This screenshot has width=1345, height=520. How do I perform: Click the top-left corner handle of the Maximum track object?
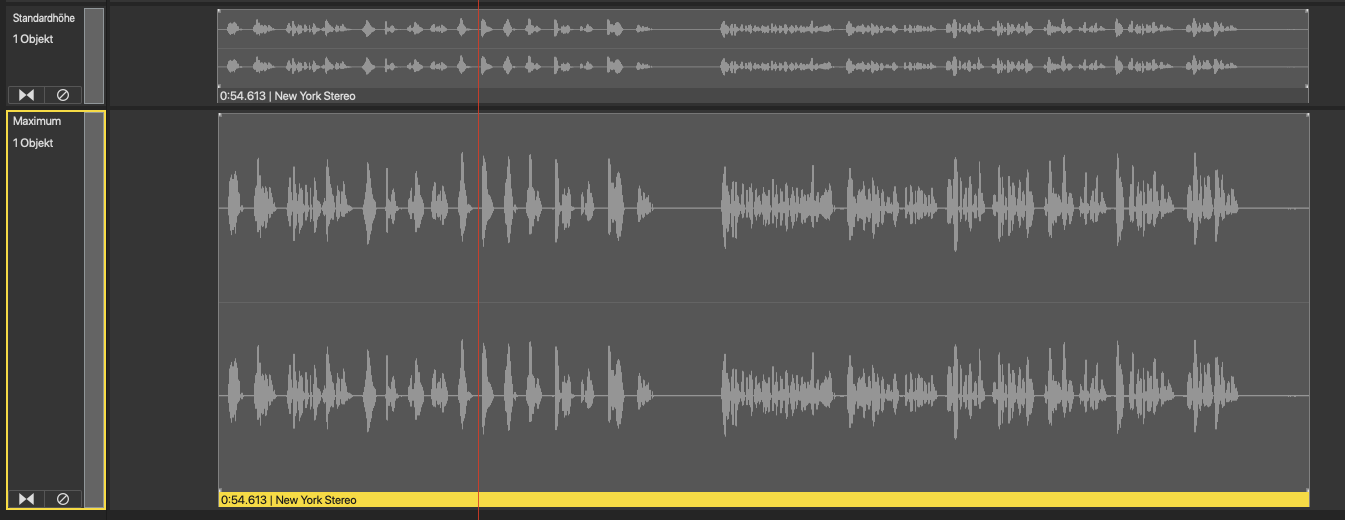tap(221, 116)
